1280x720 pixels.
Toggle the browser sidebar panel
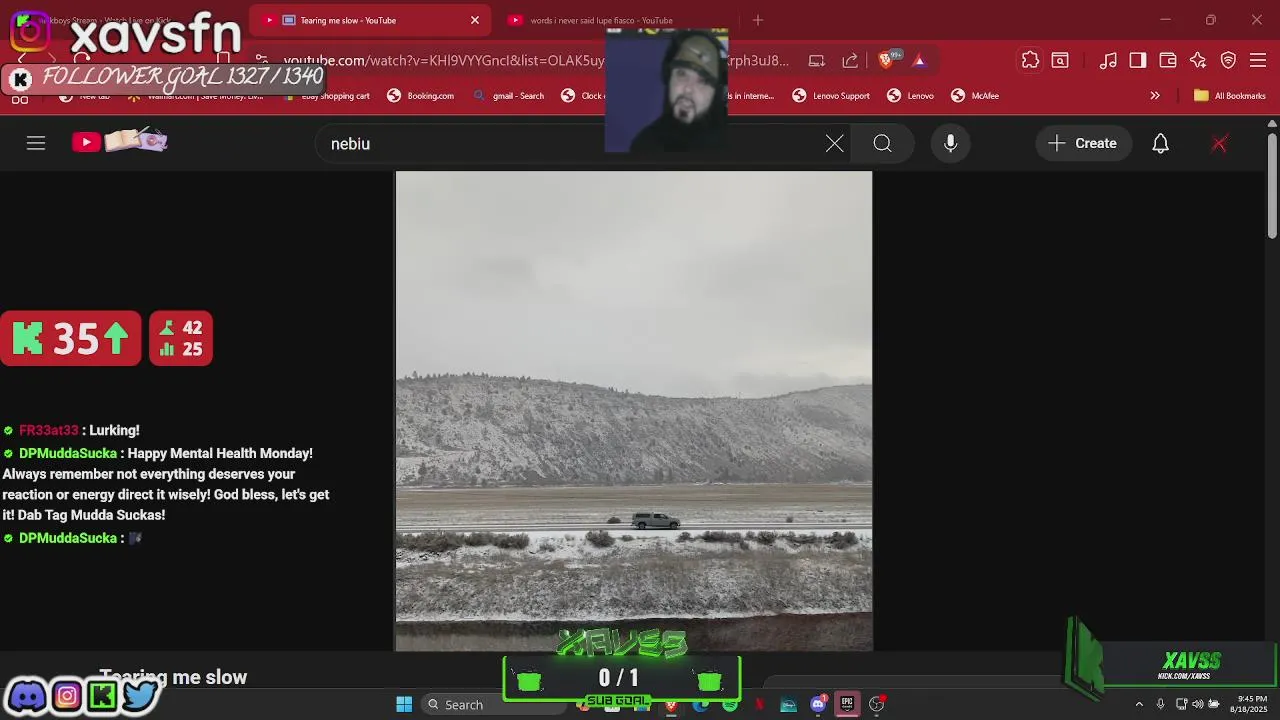(x=1138, y=60)
